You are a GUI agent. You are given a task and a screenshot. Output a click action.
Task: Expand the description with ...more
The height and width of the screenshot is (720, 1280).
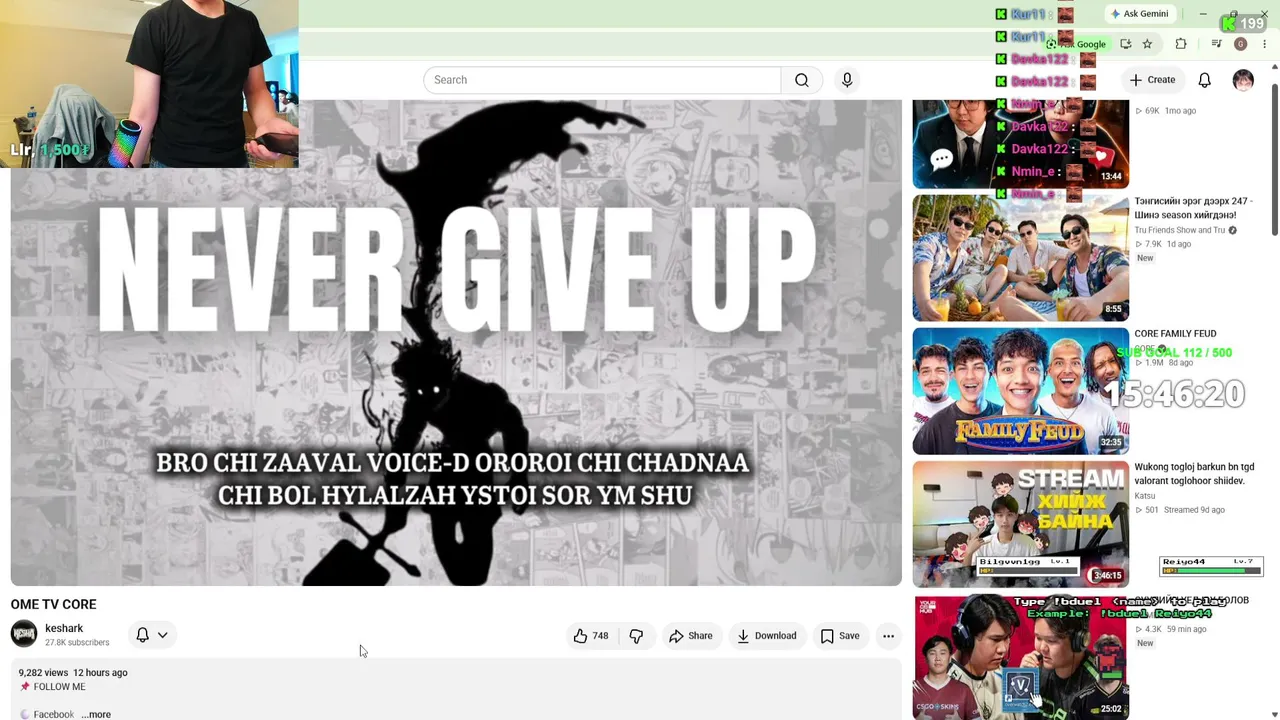pyautogui.click(x=96, y=714)
